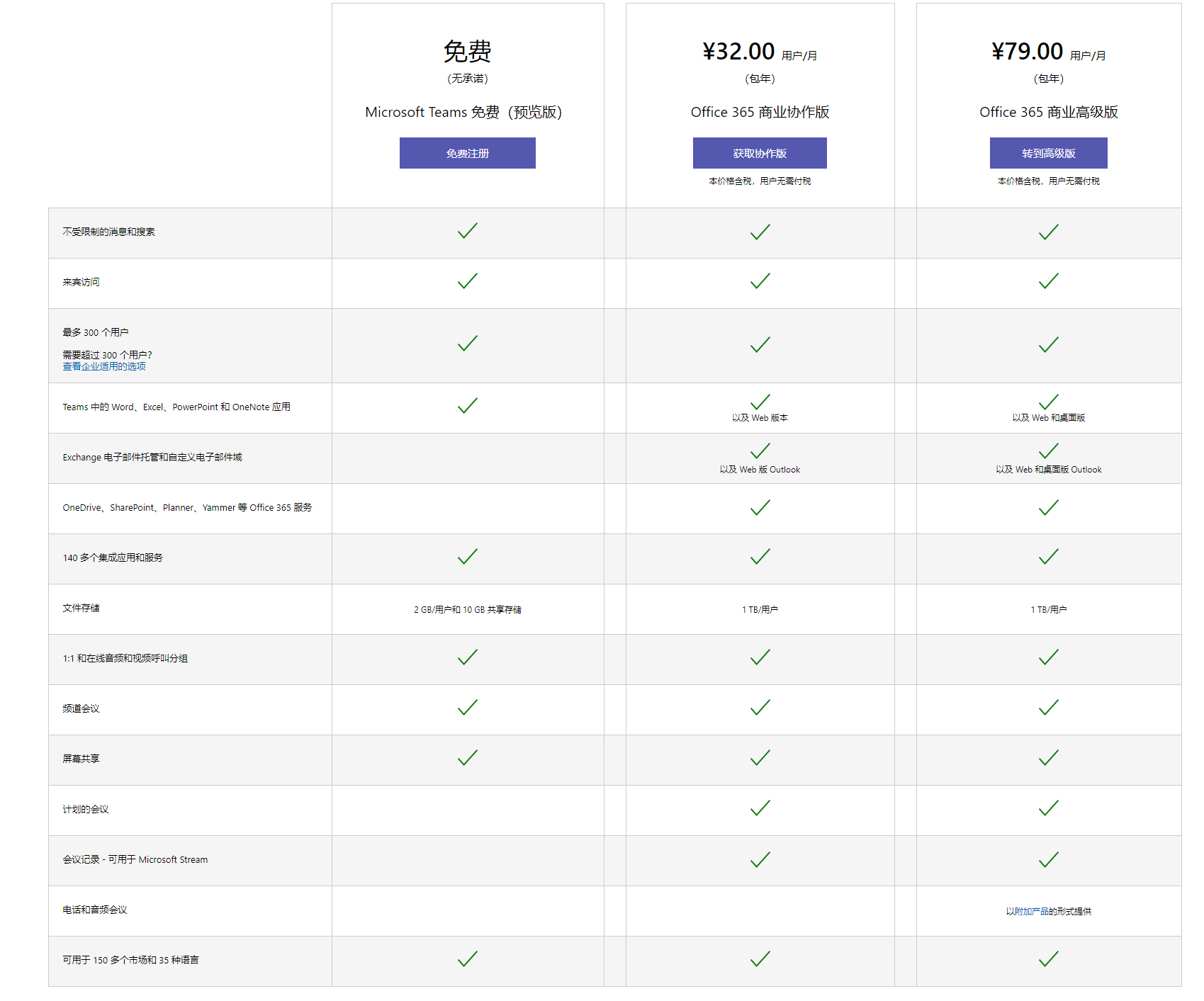Viewport: 1204px width, 1001px height.
Task: Click the 电话和音频会议 feature label
Action: pyautogui.click(x=95, y=910)
